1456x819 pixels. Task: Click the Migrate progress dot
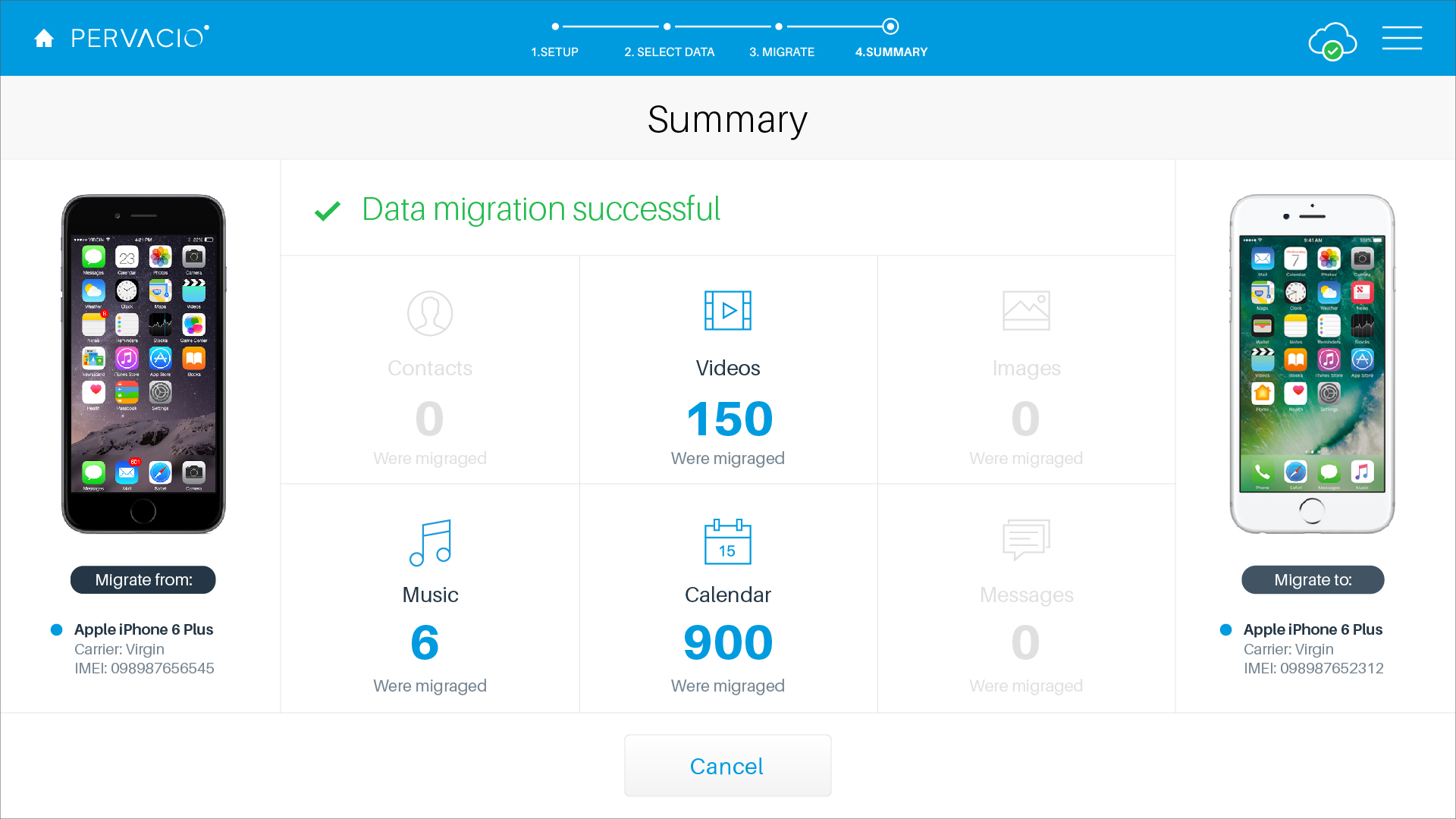779,27
